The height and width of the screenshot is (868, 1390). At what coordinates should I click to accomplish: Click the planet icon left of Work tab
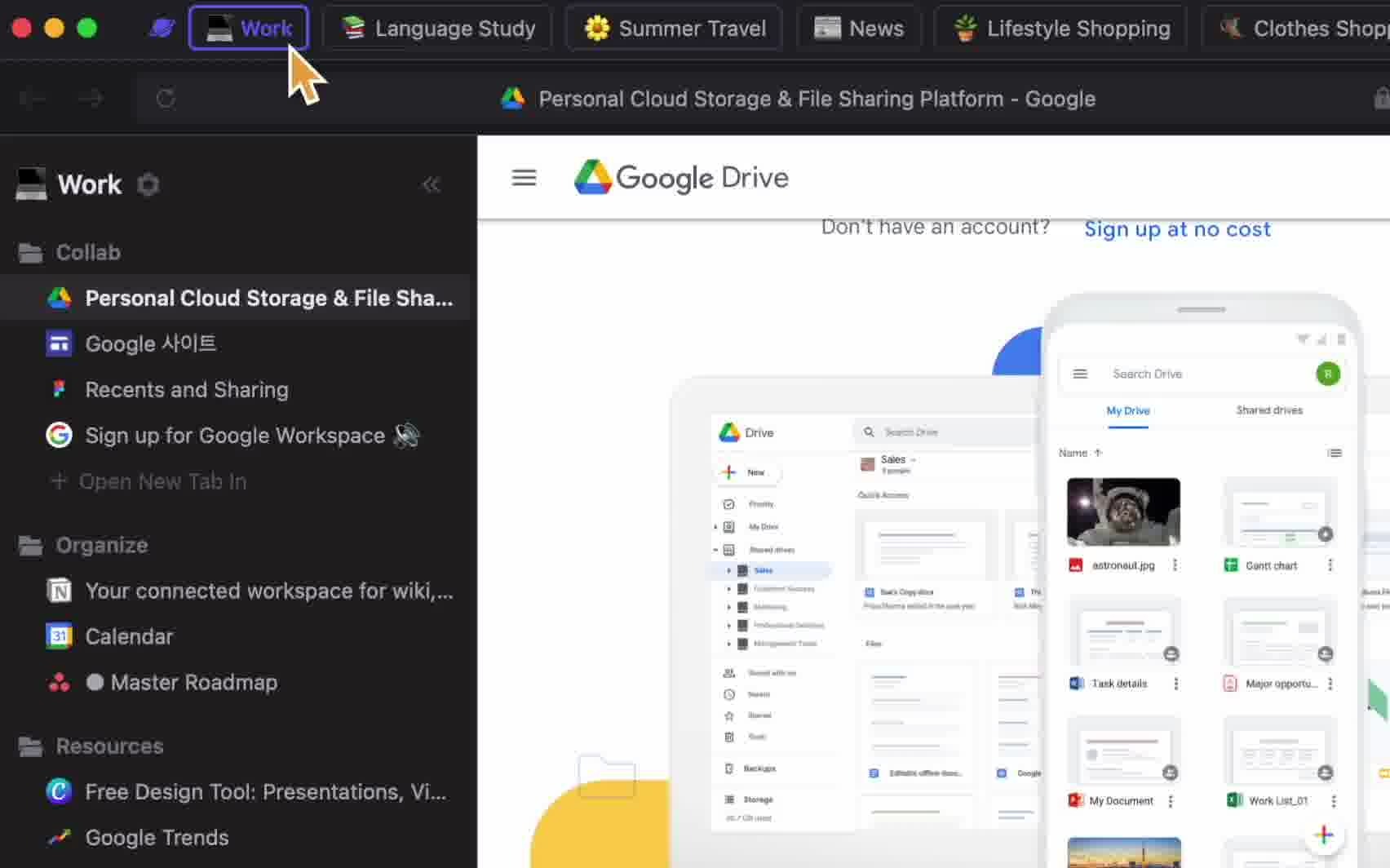click(162, 29)
